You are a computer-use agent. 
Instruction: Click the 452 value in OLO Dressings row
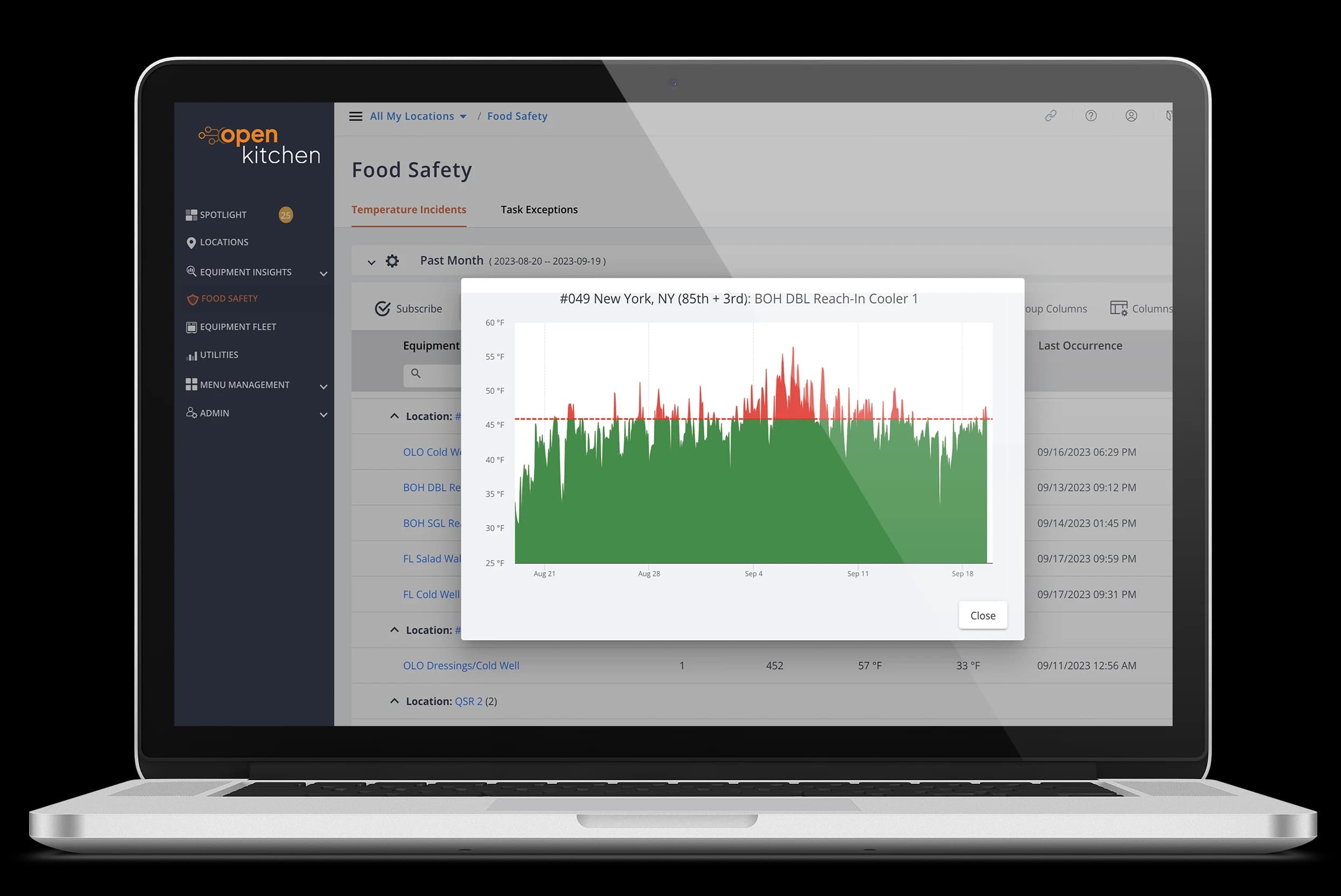774,665
